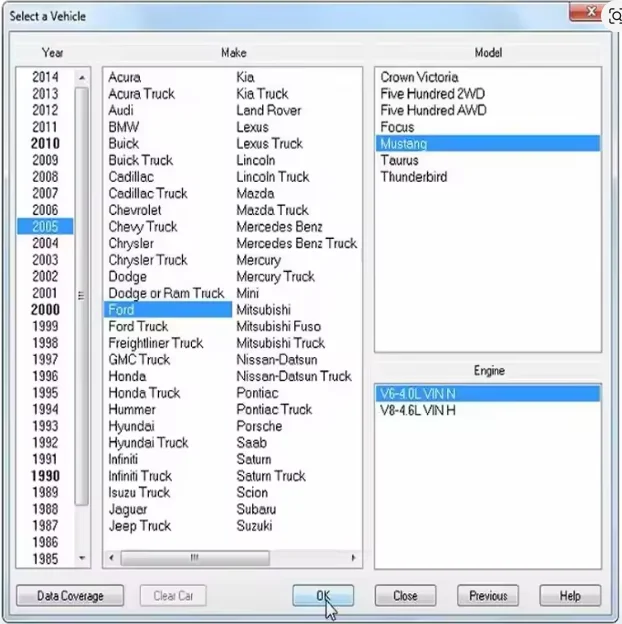This screenshot has width=622, height=624.
Task: Select year 2005 in Year list
Action: coord(45,226)
